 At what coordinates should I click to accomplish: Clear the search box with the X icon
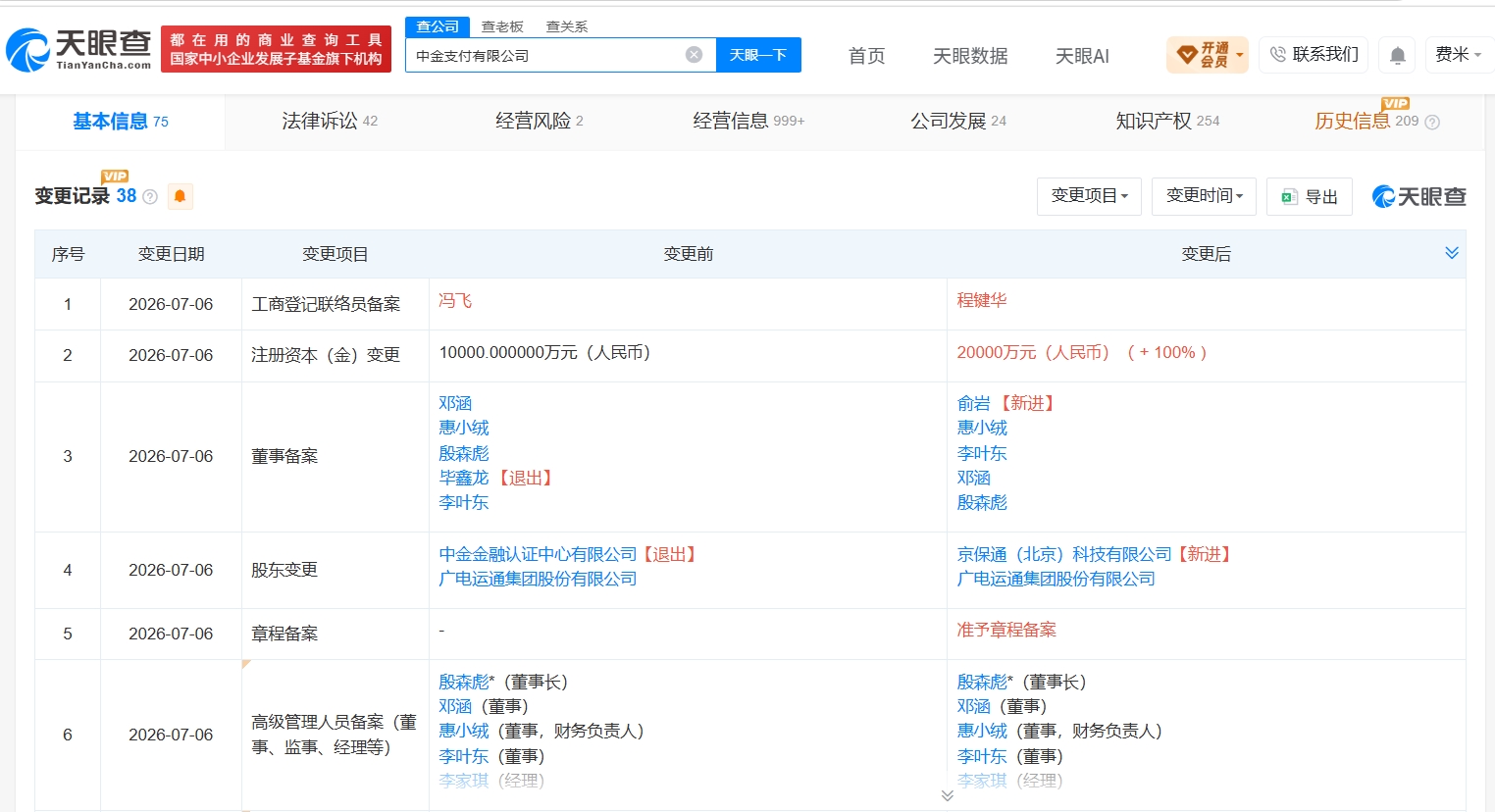(x=694, y=55)
